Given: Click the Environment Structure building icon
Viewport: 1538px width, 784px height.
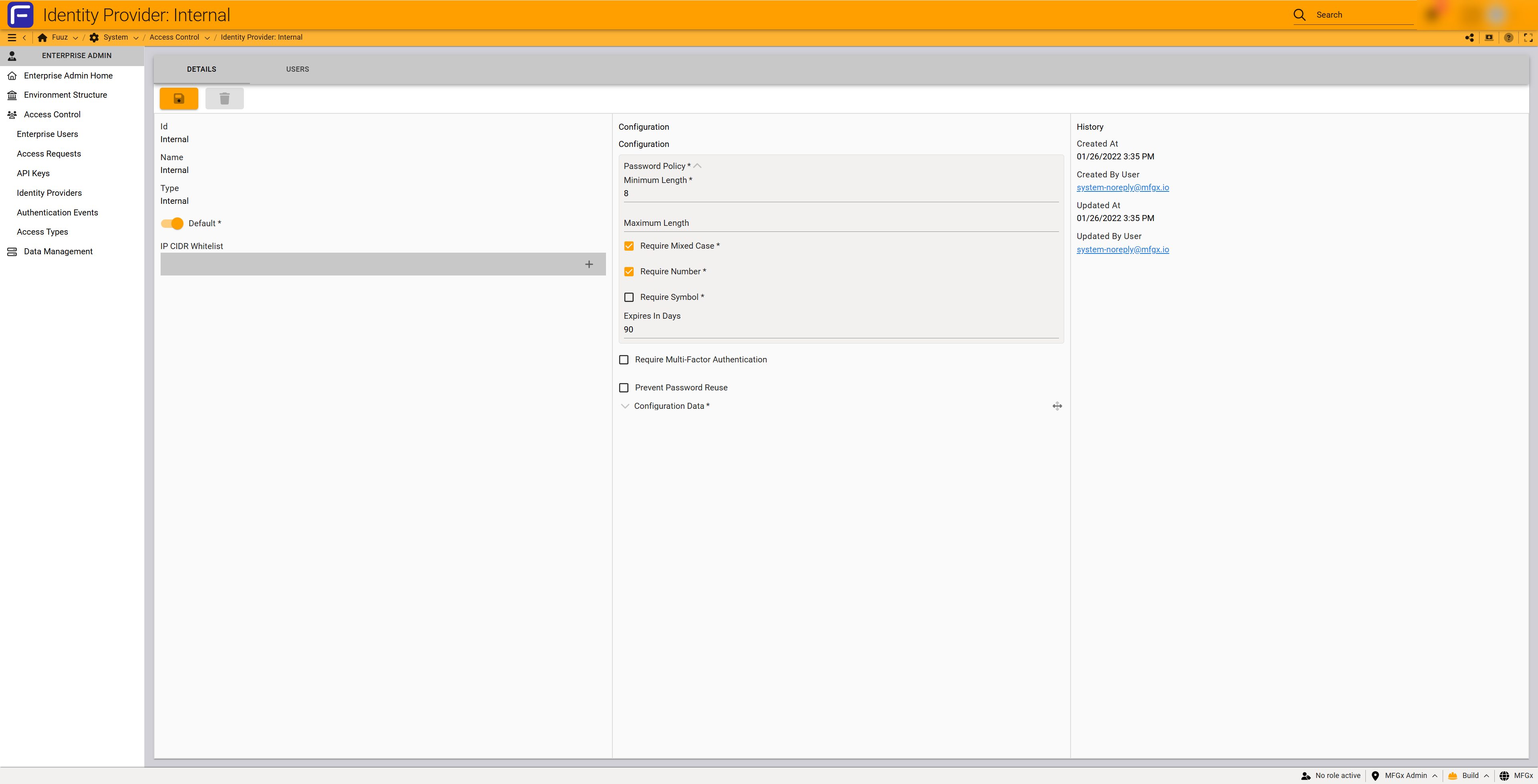Looking at the screenshot, I should (12, 95).
